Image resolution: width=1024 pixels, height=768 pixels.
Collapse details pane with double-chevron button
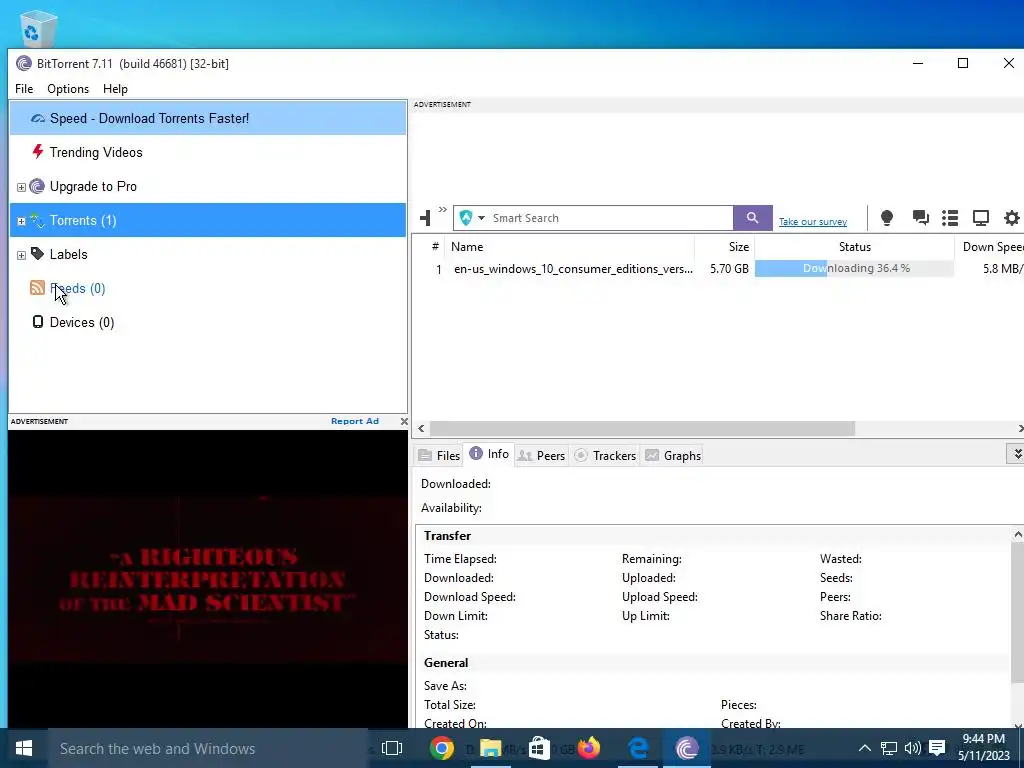[1016, 454]
